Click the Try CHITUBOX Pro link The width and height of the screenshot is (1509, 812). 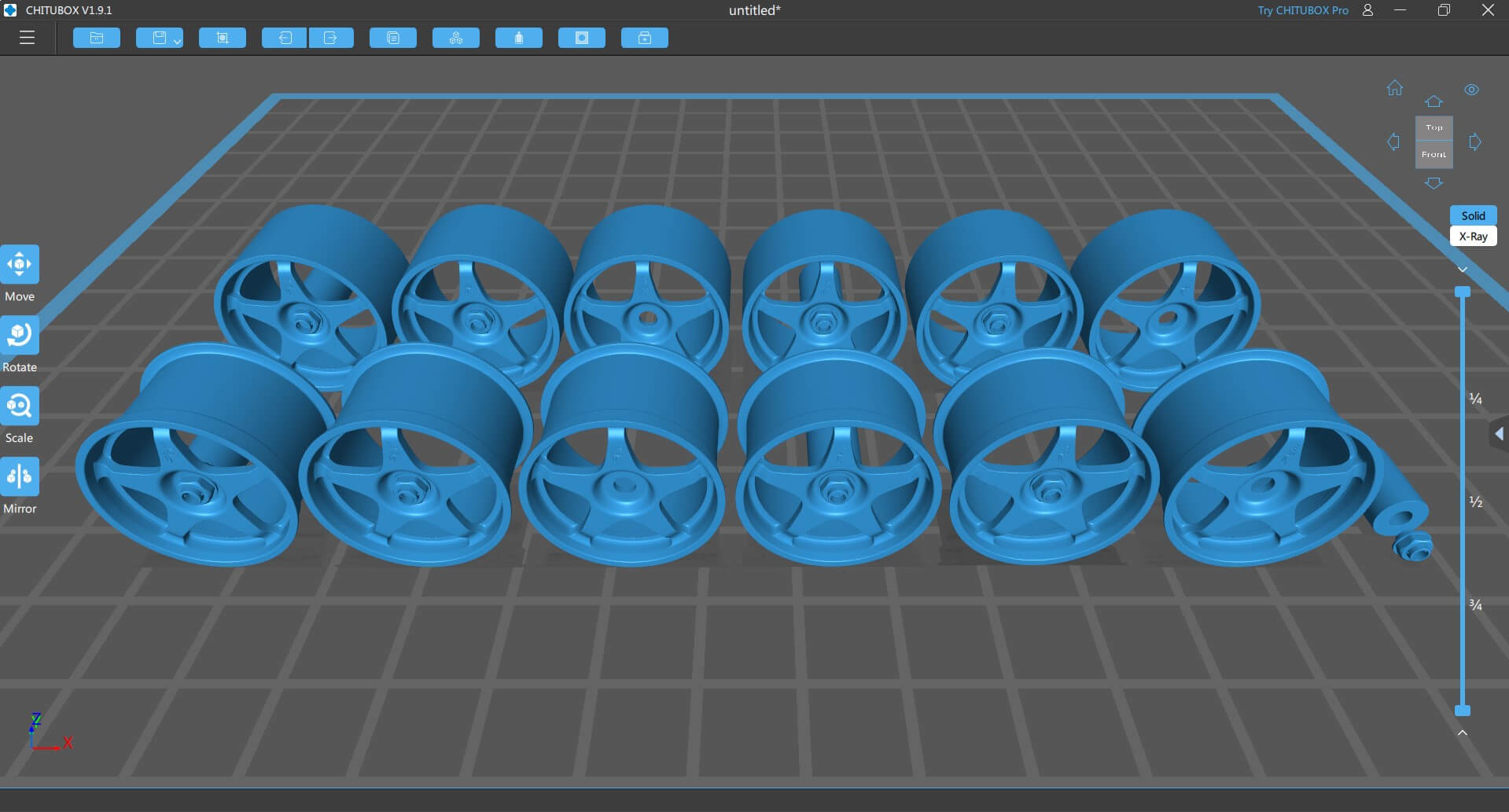tap(1302, 10)
